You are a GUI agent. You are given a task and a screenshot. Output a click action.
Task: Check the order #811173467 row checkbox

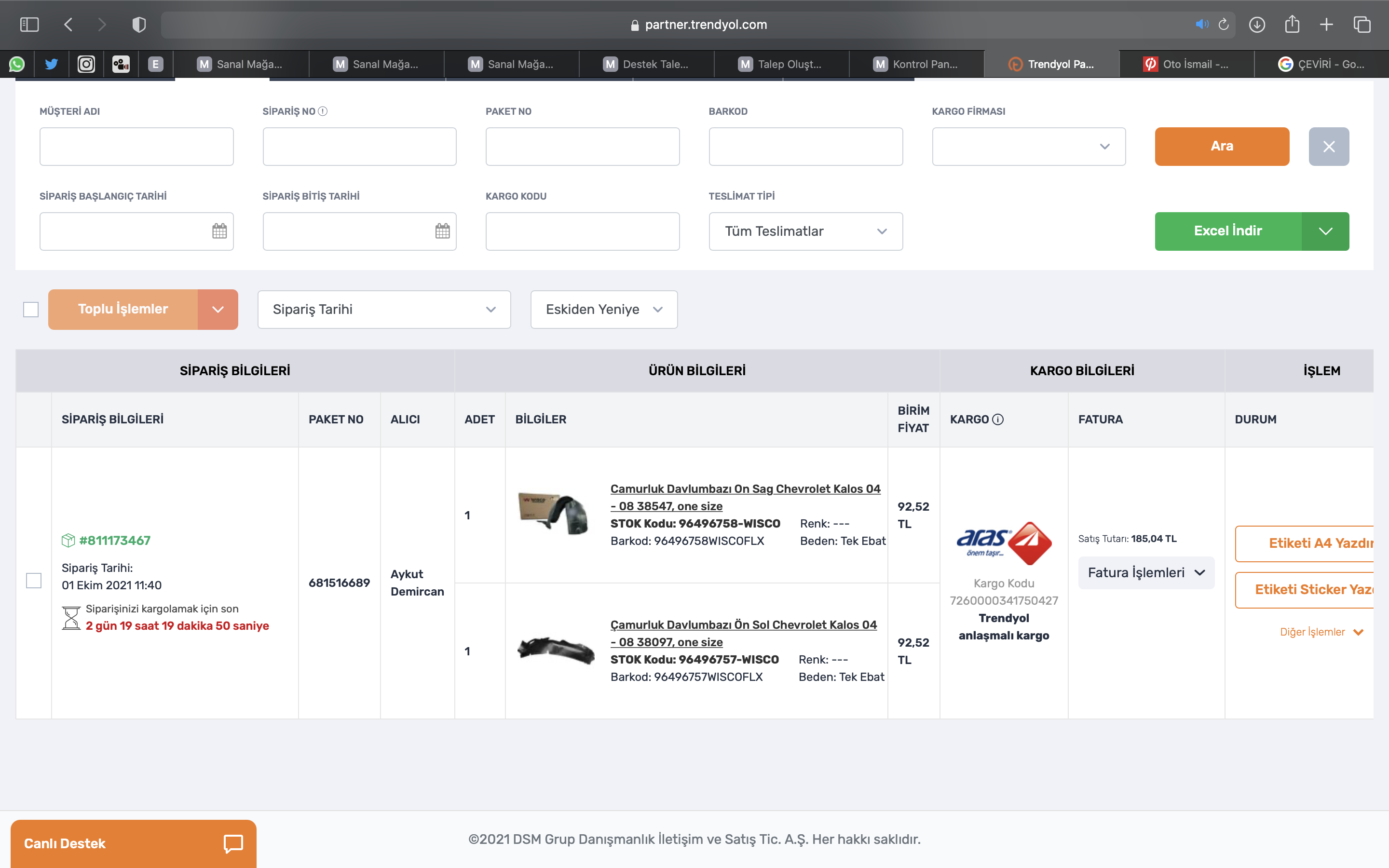click(x=34, y=581)
